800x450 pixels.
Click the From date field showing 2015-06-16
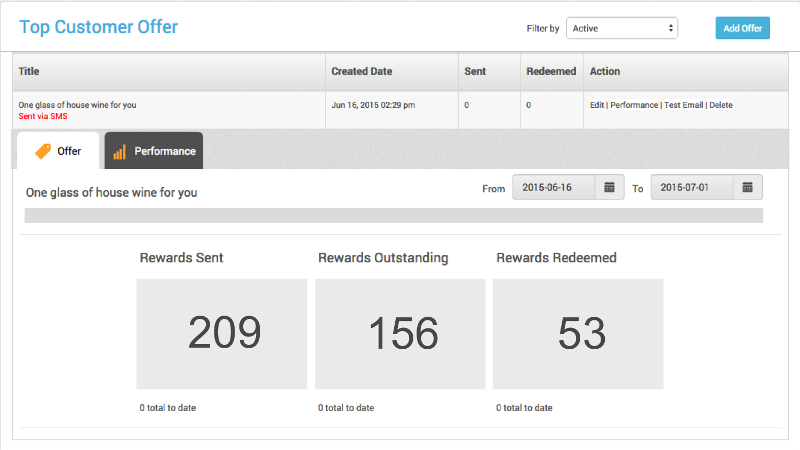(x=553, y=188)
